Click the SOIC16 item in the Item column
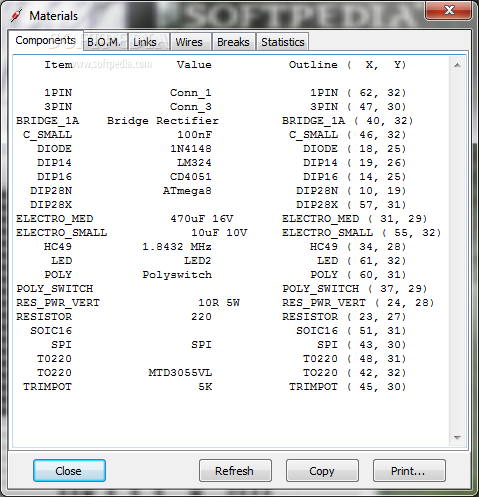Viewport: 479px width, 497px height. 51,331
